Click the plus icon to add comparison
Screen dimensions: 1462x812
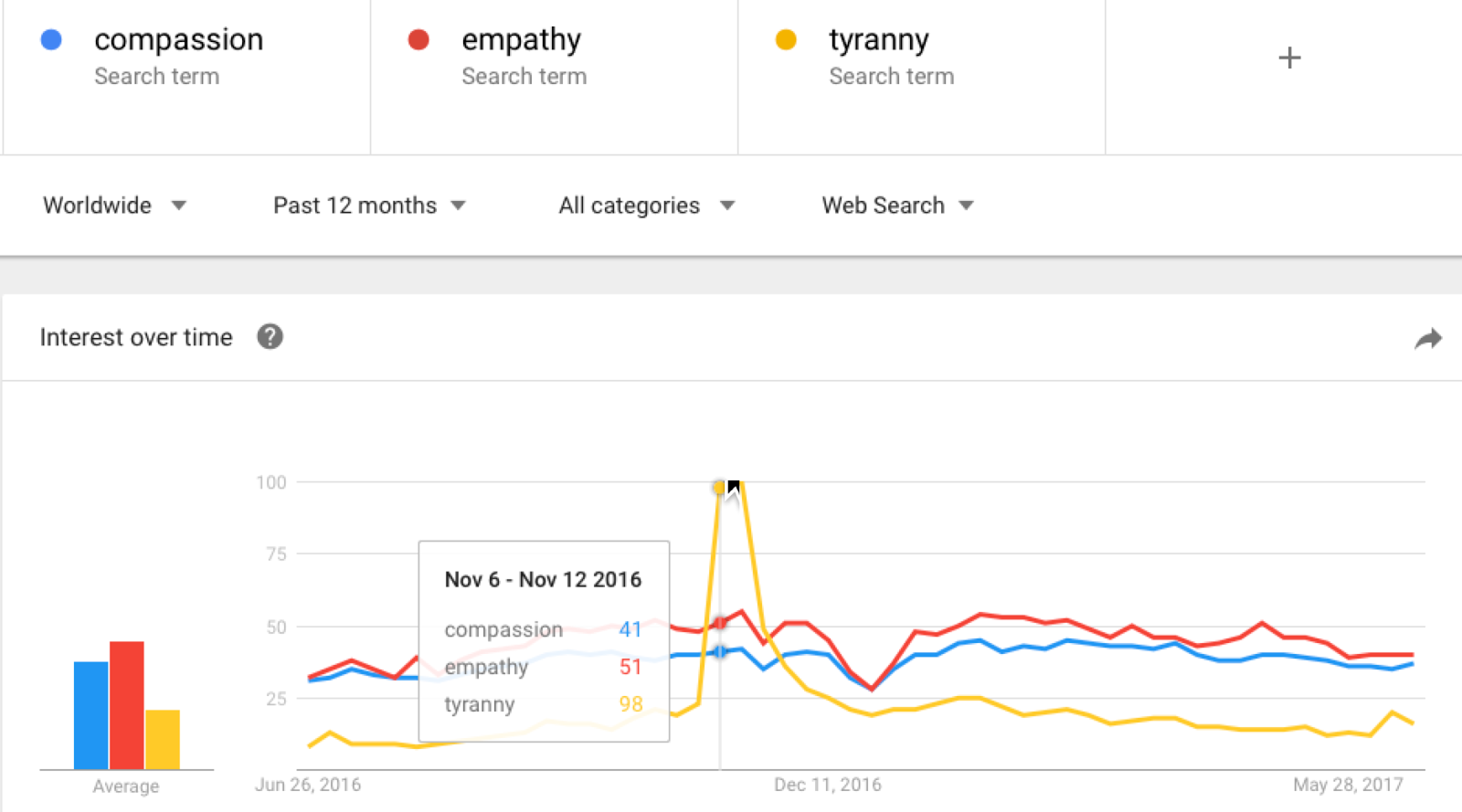click(1289, 58)
